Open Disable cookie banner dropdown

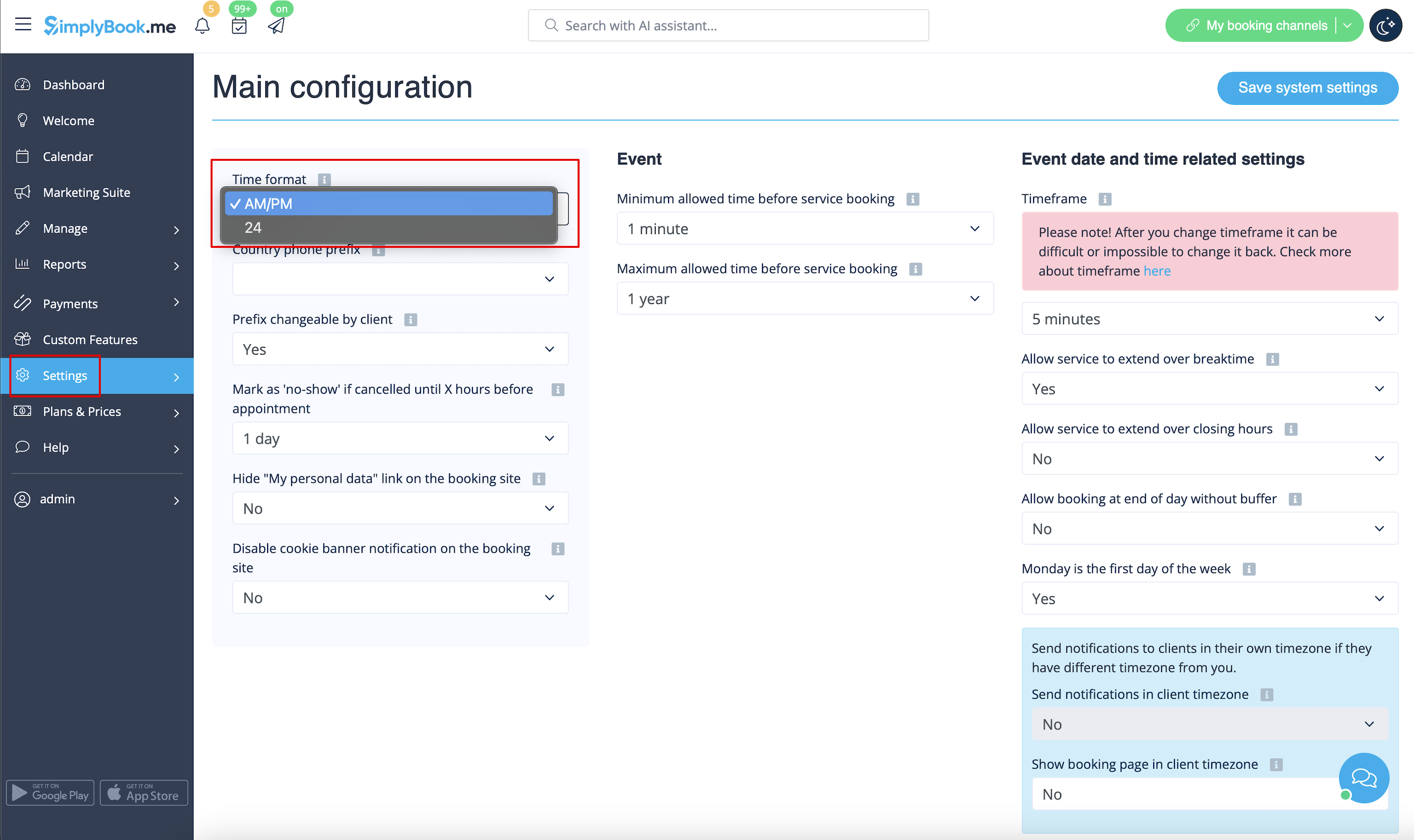point(400,598)
